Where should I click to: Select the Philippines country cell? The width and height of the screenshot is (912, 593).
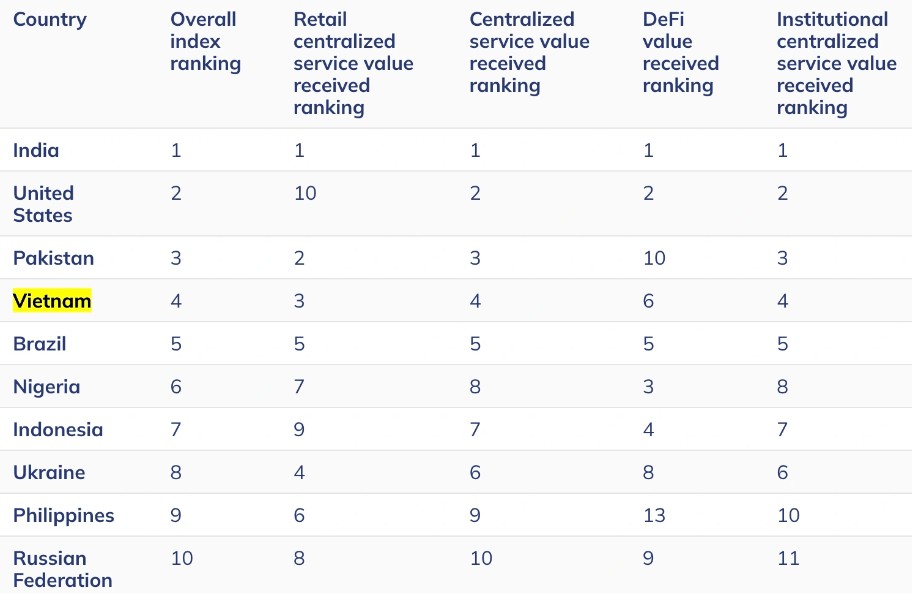[x=63, y=516]
